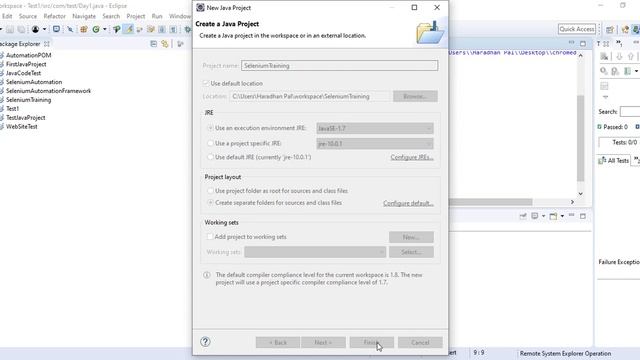Click the JUnit Search field
The image size is (640, 360).
[x=630, y=111]
